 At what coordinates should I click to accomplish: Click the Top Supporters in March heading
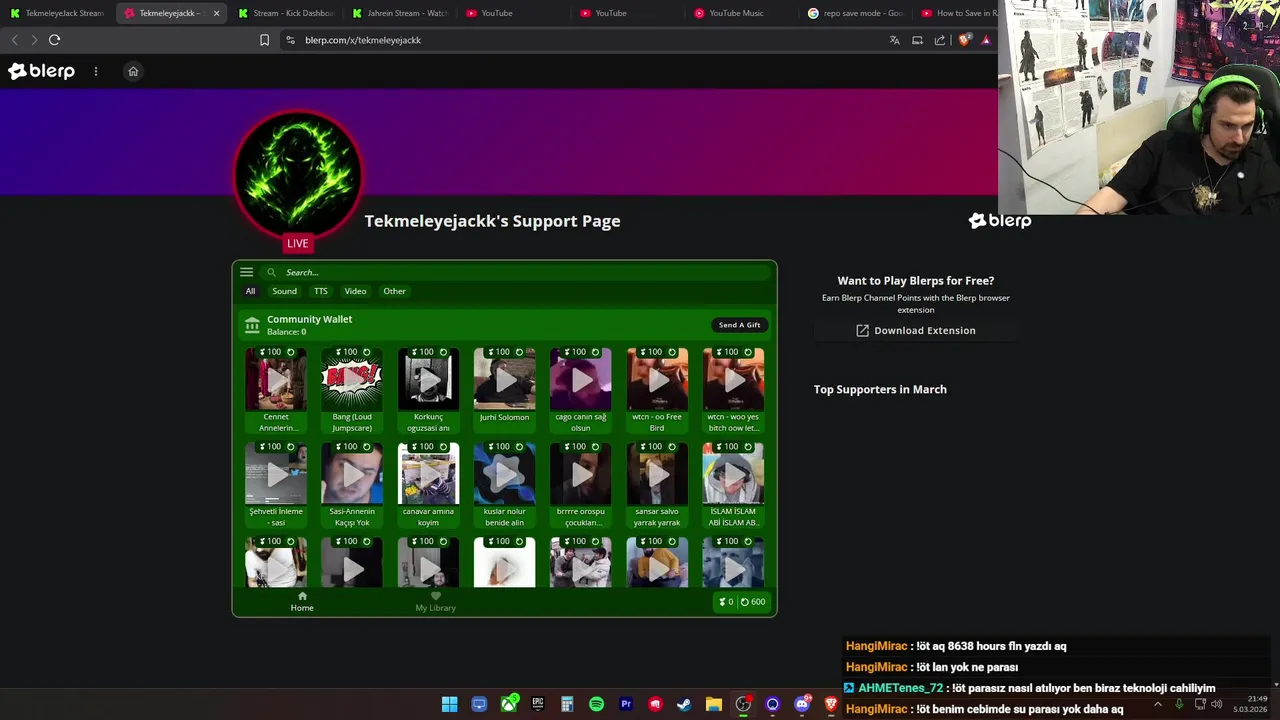coord(880,389)
